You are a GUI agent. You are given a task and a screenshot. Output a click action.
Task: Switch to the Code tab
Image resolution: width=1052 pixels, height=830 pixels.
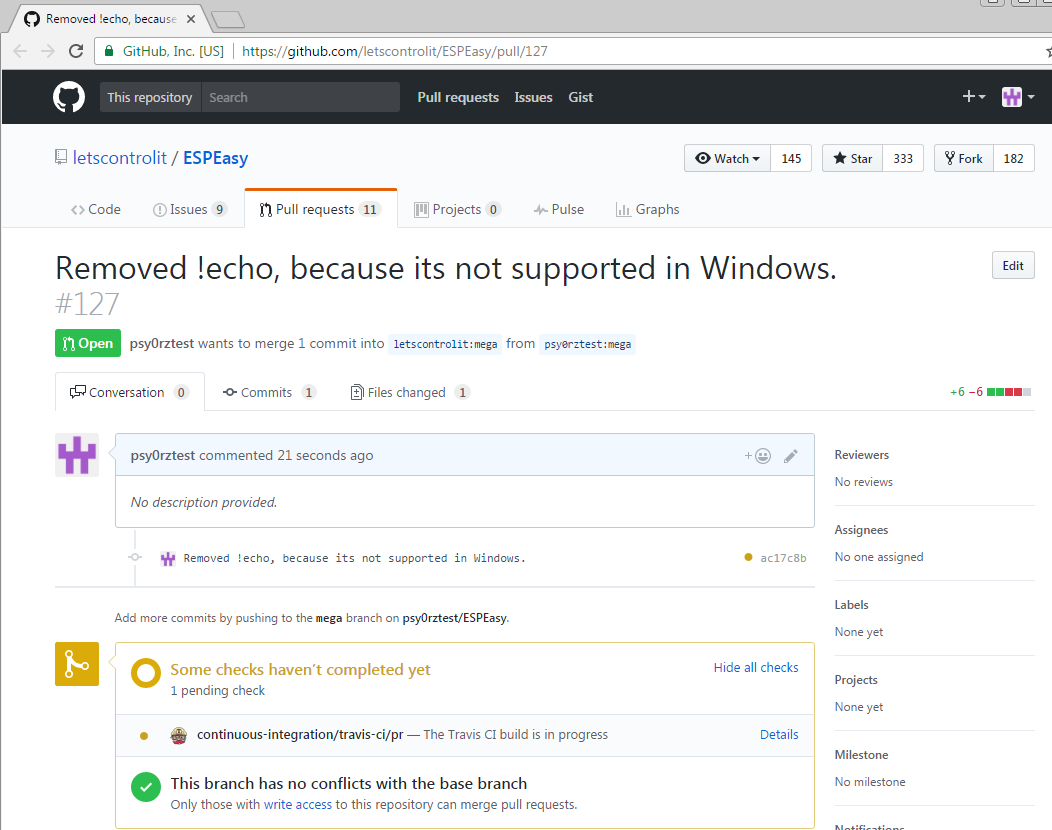tap(96, 209)
